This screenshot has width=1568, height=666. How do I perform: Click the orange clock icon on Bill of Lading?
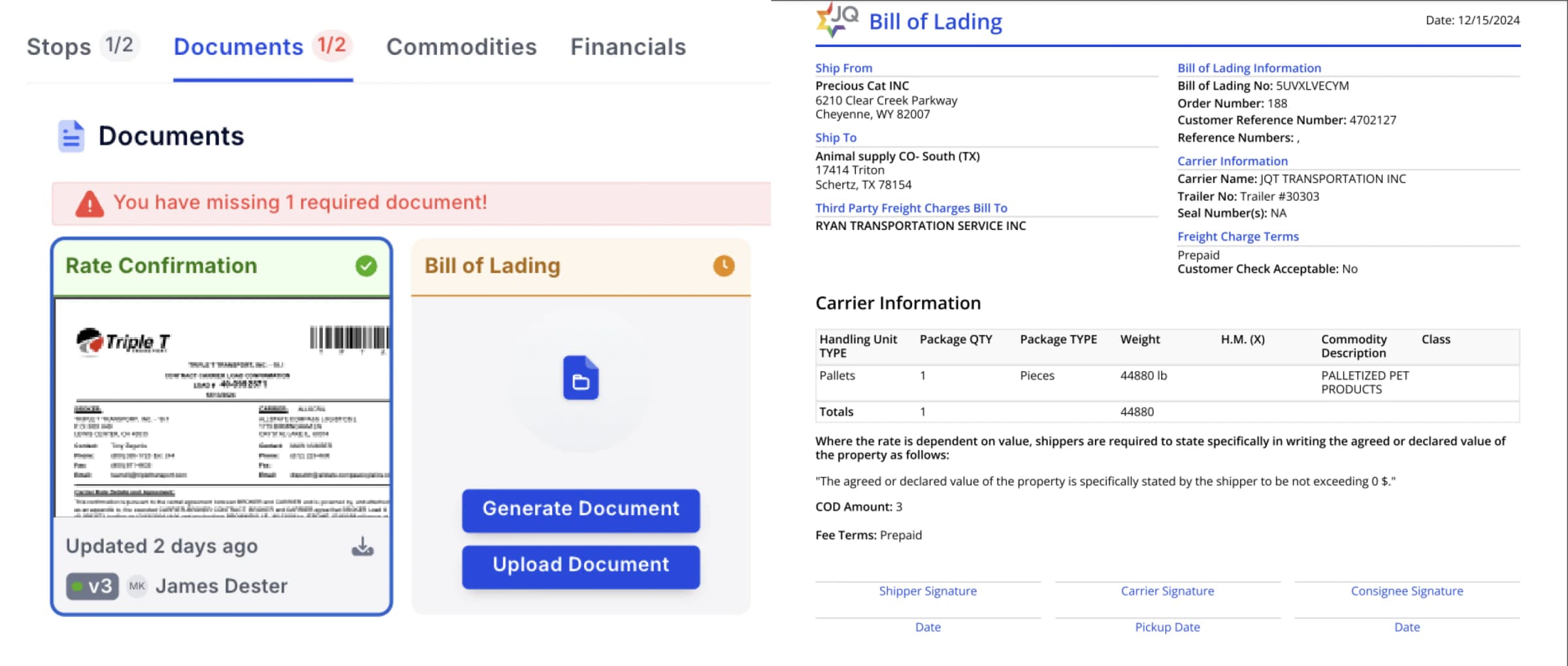click(x=724, y=266)
